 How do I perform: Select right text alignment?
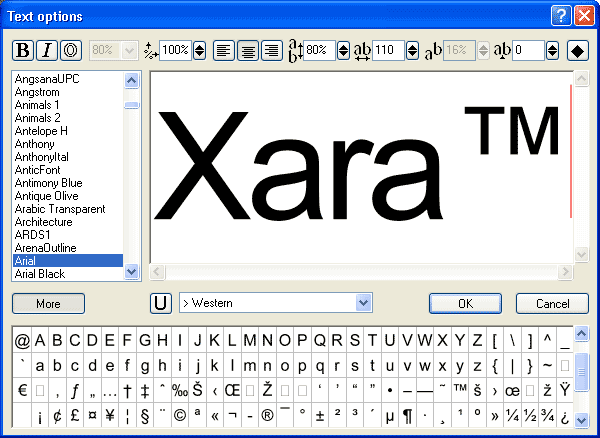point(272,50)
